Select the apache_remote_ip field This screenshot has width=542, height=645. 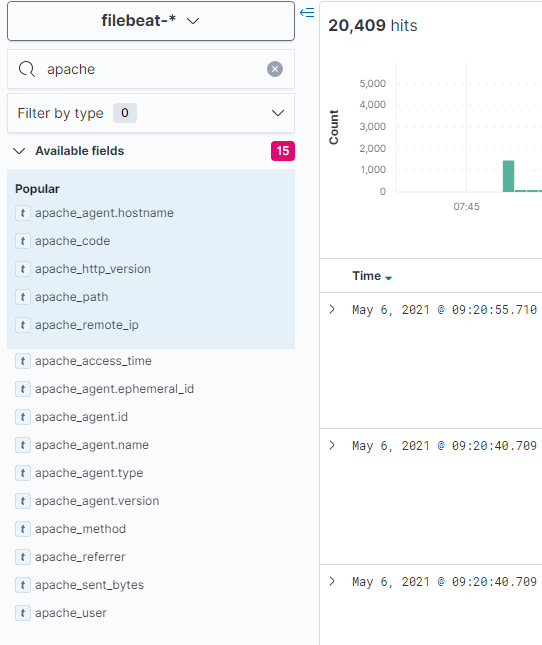tap(87, 325)
